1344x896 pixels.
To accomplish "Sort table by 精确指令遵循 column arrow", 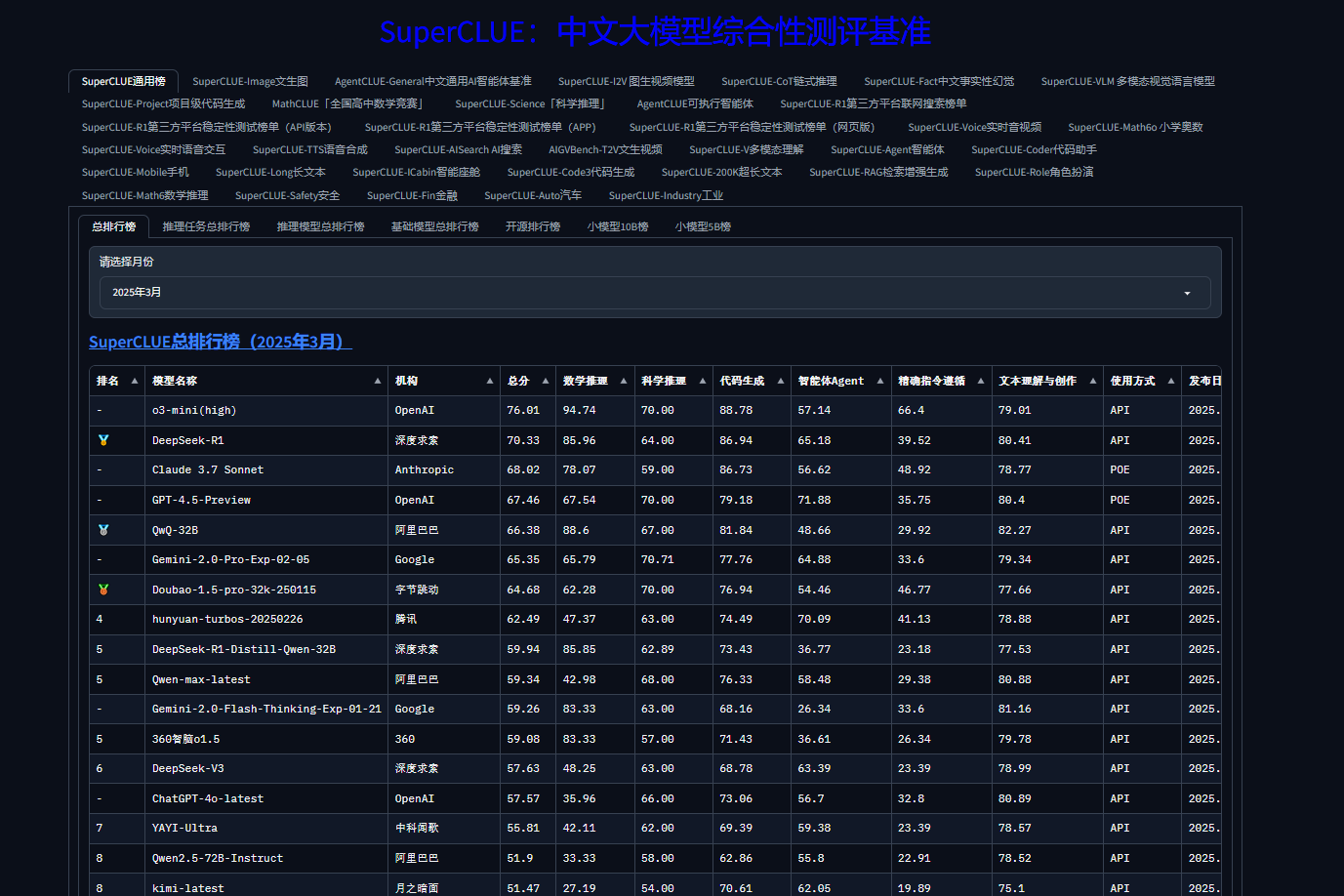I will 981,381.
